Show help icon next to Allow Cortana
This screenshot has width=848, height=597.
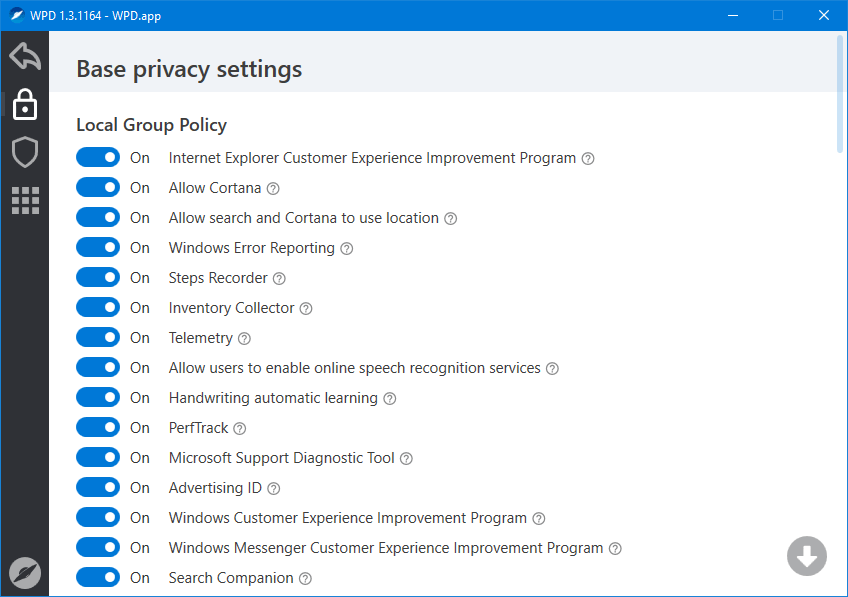click(273, 189)
